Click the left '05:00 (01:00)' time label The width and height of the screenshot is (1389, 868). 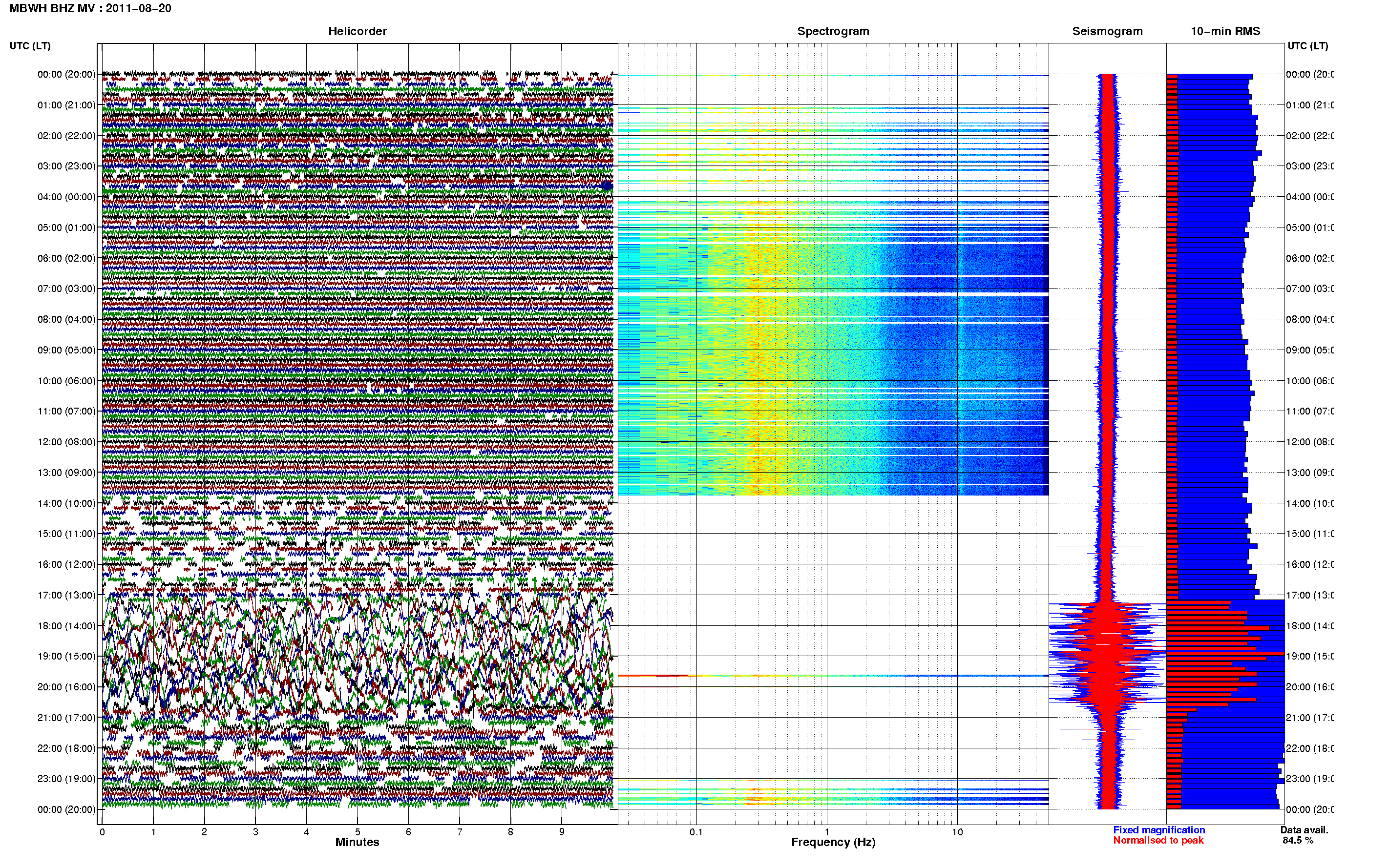coord(66,227)
